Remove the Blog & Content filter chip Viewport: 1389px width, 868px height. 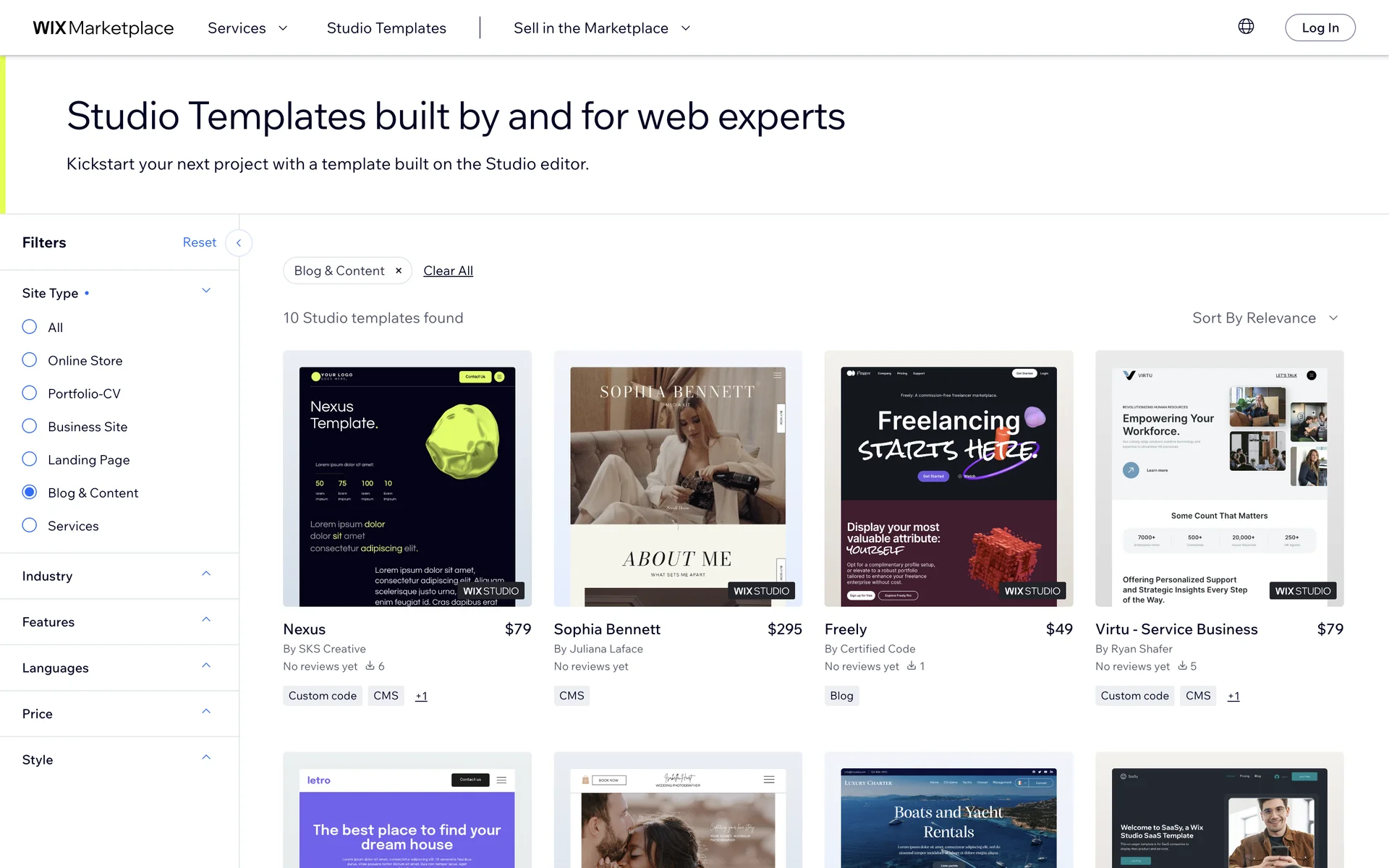(399, 271)
